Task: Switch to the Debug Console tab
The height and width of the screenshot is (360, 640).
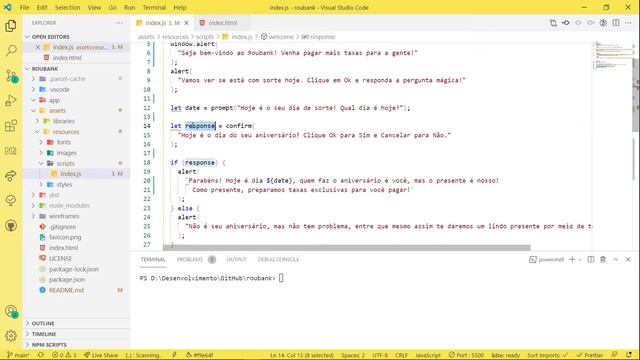Action: click(x=278, y=260)
